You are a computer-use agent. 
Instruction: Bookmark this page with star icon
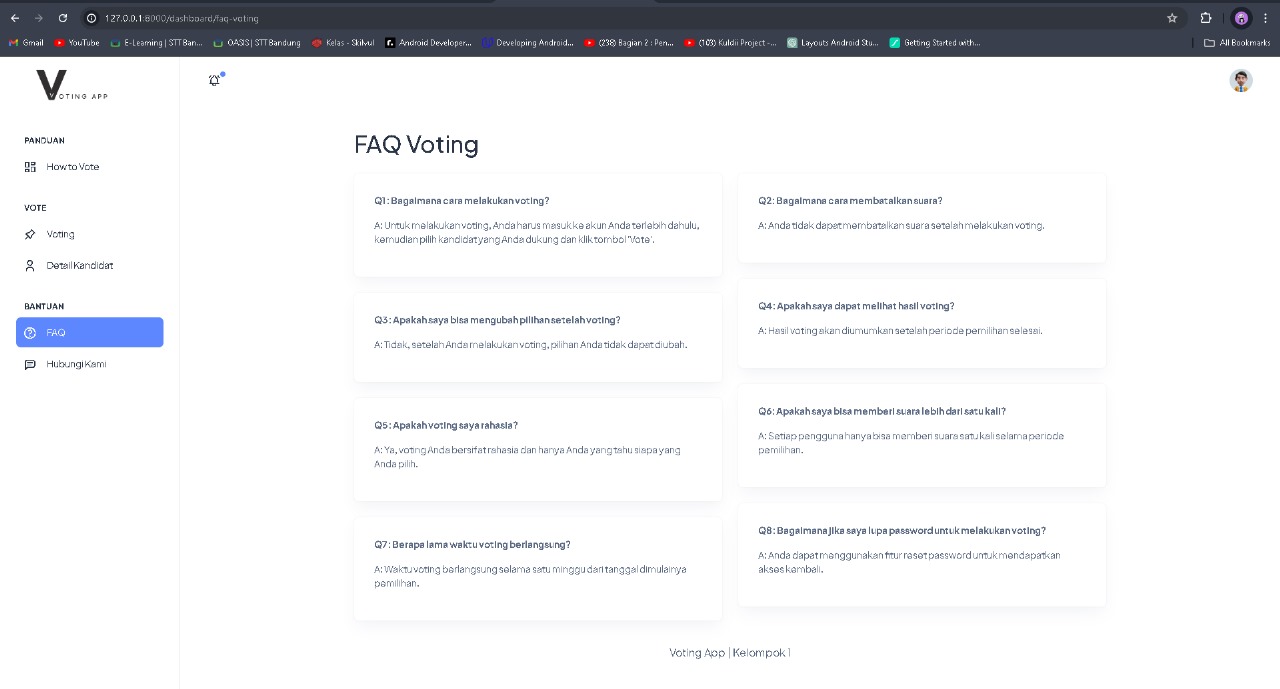pyautogui.click(x=1172, y=18)
